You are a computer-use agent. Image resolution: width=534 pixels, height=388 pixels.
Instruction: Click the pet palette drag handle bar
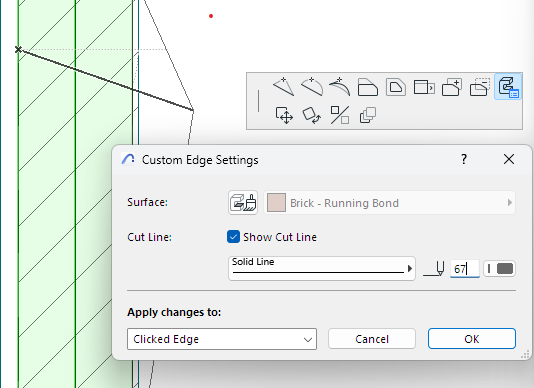click(258, 101)
